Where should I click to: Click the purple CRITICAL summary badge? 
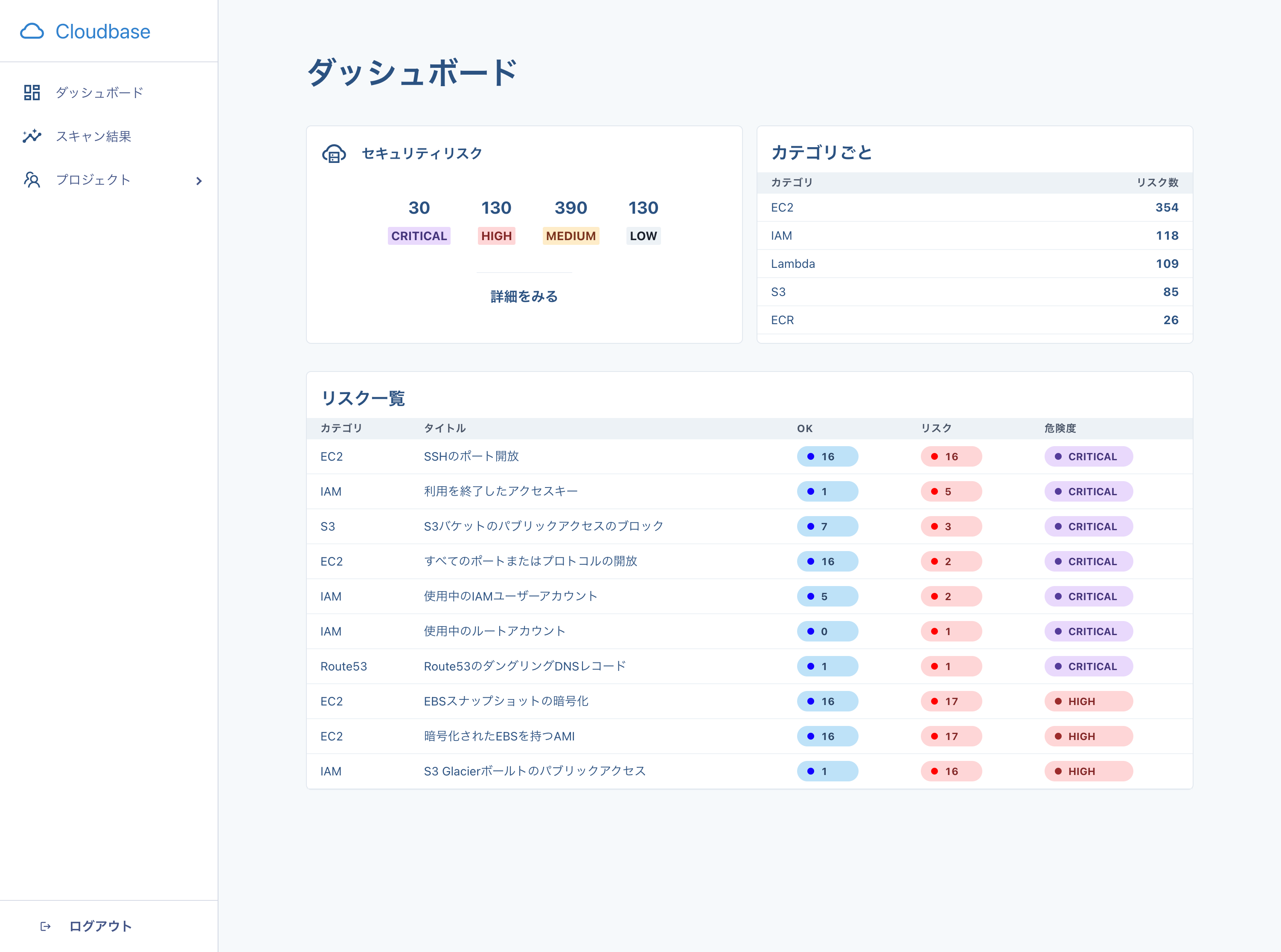click(419, 236)
